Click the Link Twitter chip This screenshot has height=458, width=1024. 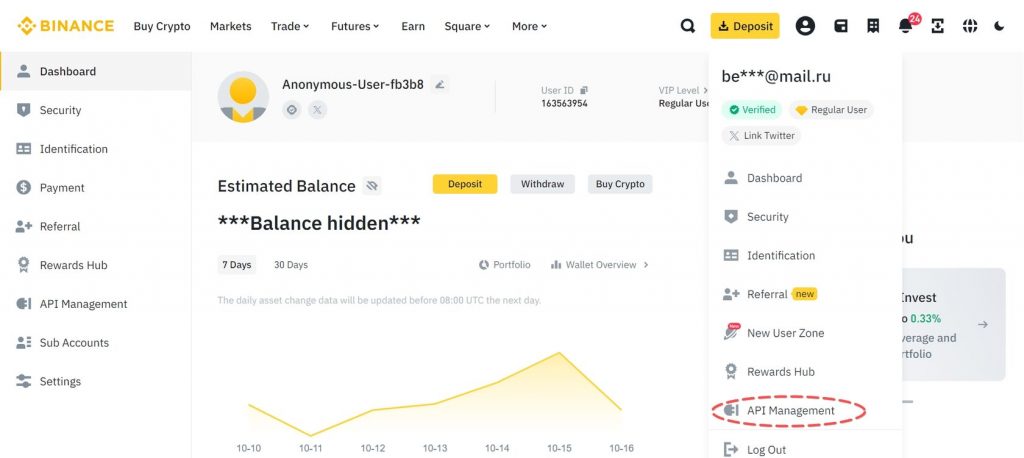coord(761,136)
